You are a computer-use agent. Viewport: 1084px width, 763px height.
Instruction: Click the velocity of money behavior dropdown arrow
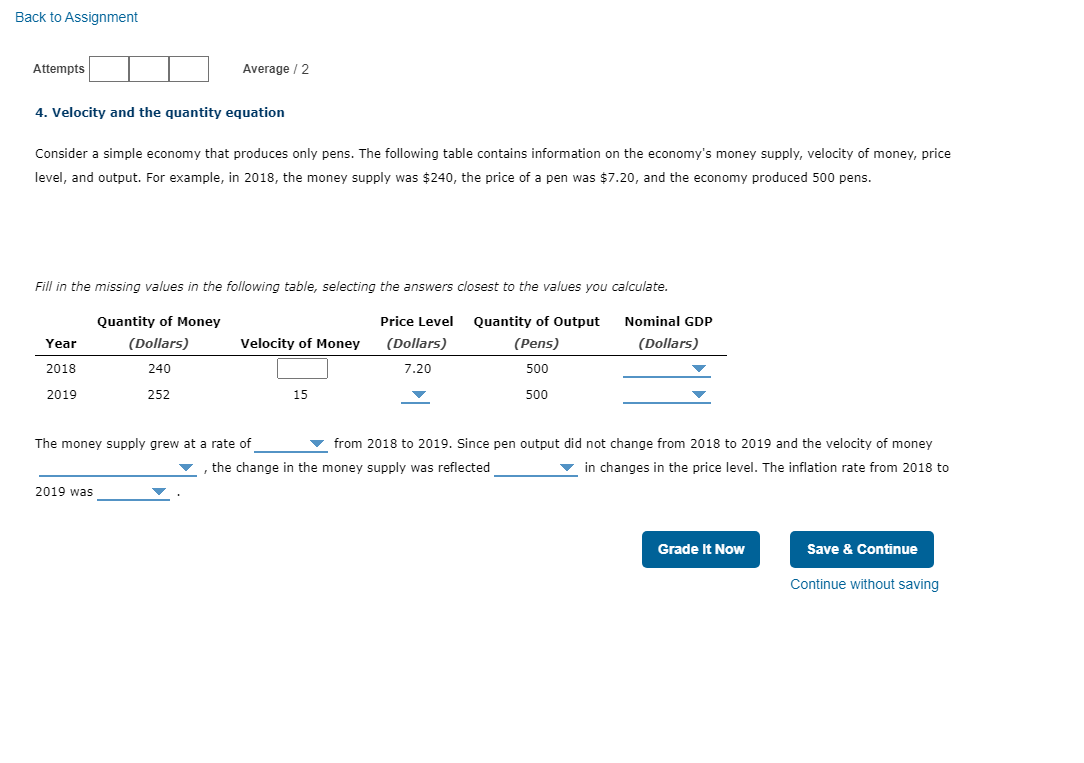pos(186,467)
